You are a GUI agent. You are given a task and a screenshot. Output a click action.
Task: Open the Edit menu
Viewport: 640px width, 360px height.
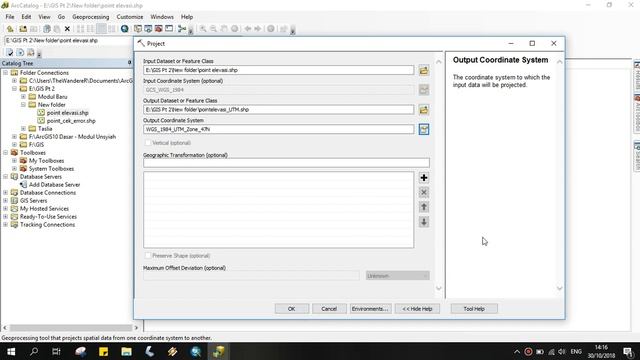click(26, 17)
